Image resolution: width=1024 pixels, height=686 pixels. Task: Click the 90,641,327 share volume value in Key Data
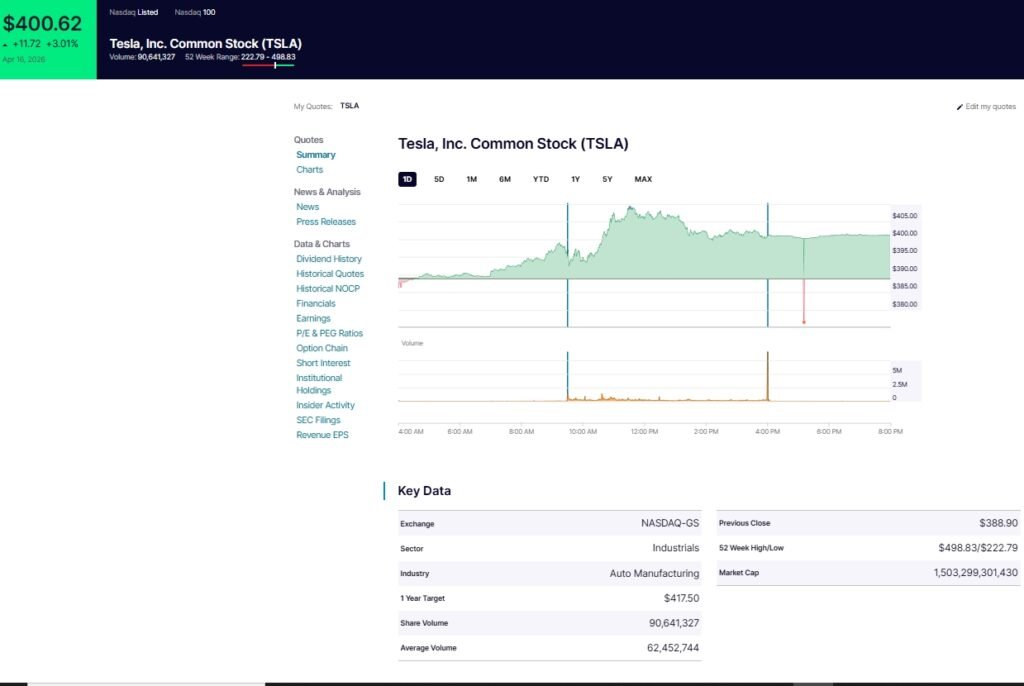click(x=674, y=623)
